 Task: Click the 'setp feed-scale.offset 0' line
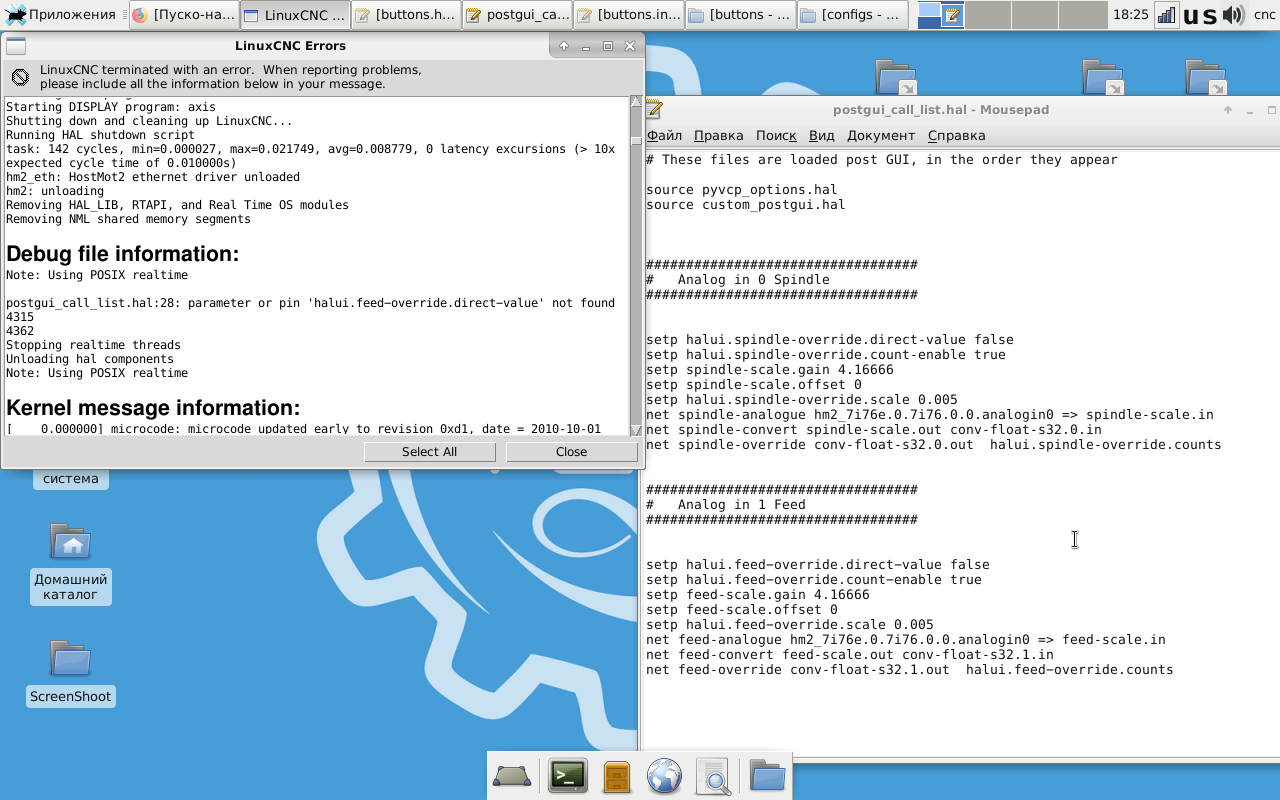[741, 610]
